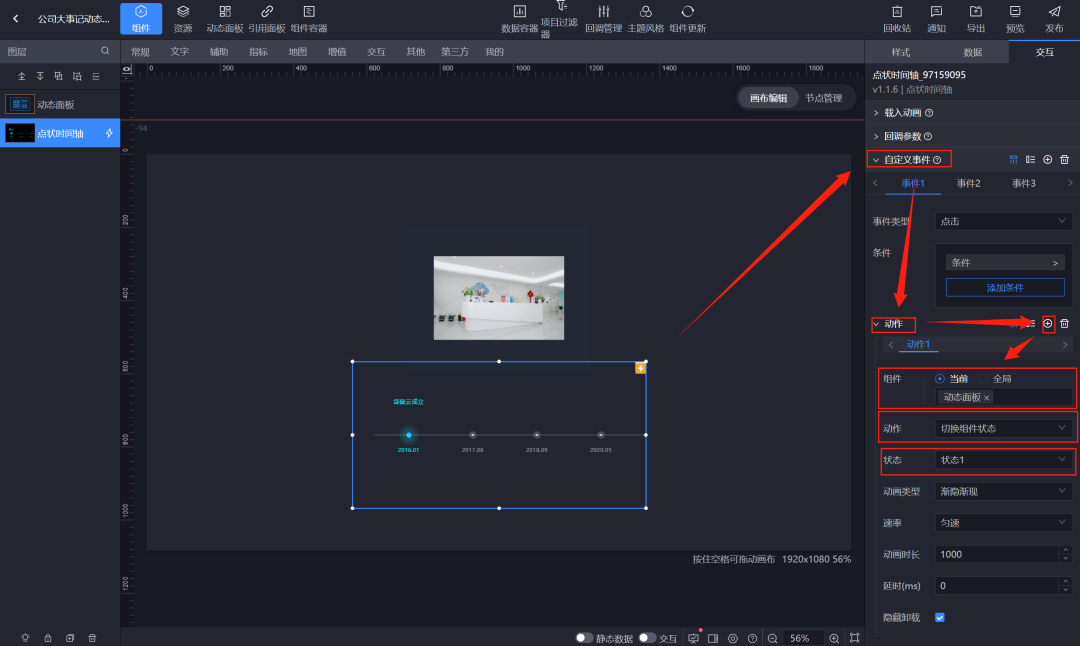This screenshot has height=646, width=1080.
Task: Open the 事件类型 dropdown showing 点击
Action: [1003, 221]
